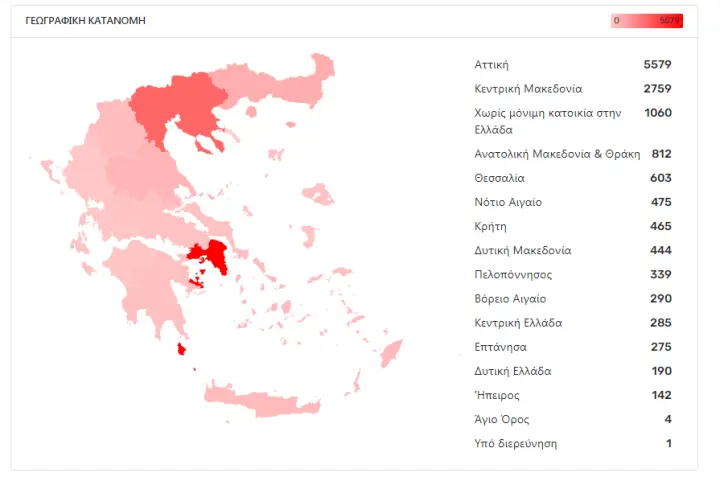Viewport: 720px width, 477px height.
Task: Click the Υπό διερεύνηση entry
Action: click(x=573, y=443)
